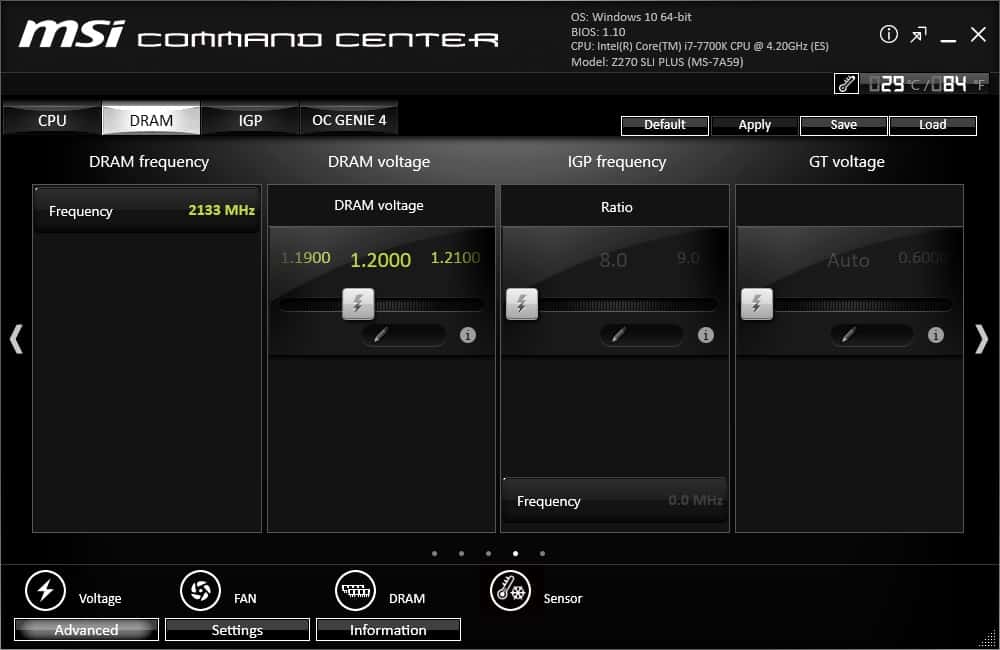This screenshot has width=1000, height=650.
Task: Click GT voltage pencil edit field
Action: pos(871,335)
